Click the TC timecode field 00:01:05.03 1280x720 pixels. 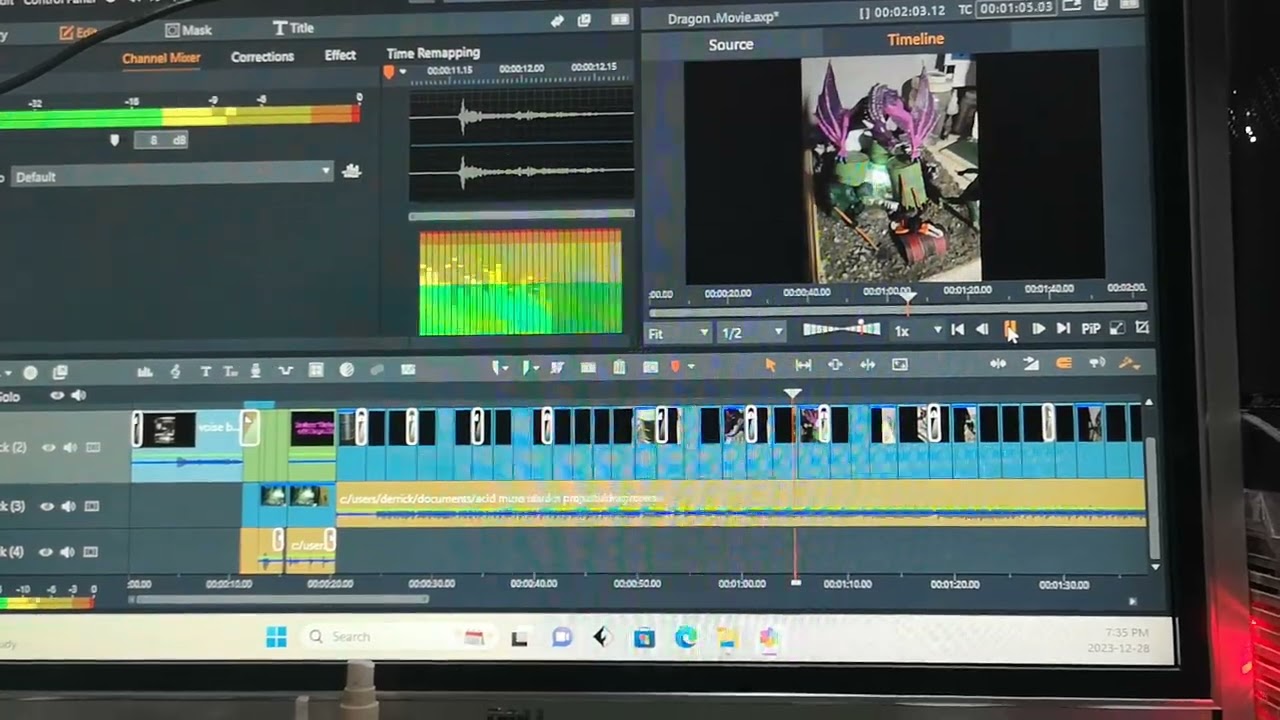[1016, 8]
